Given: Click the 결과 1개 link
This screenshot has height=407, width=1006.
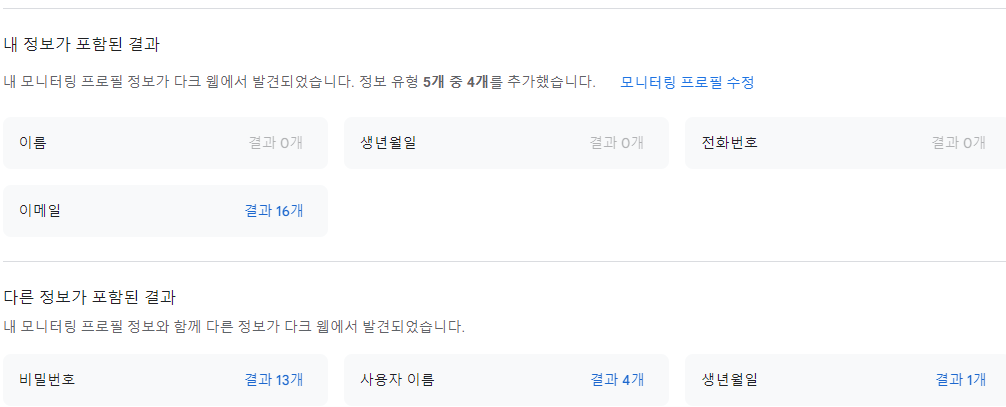Looking at the screenshot, I should [x=961, y=380].
